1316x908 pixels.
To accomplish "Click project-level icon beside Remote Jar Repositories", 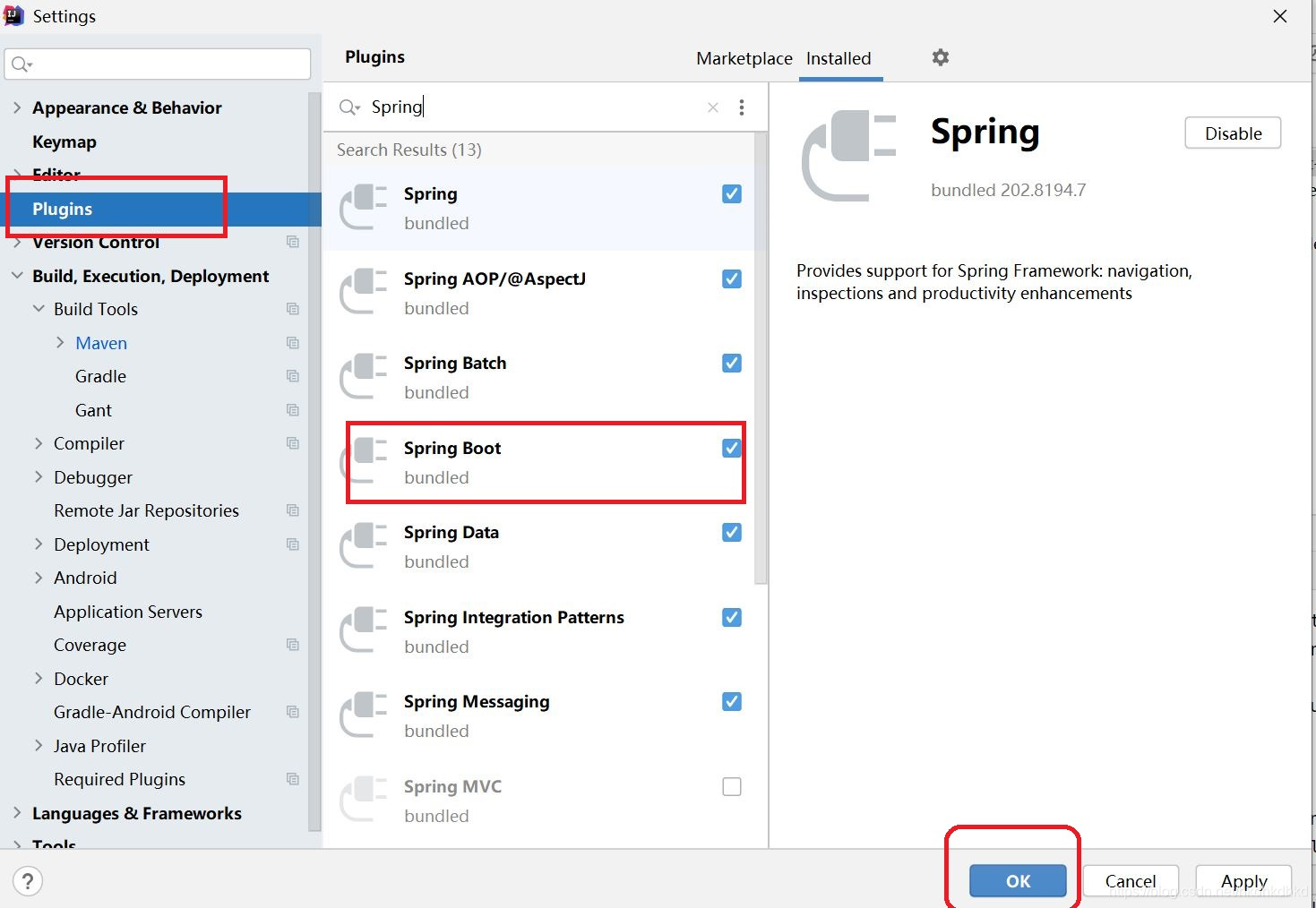I will coord(292,510).
